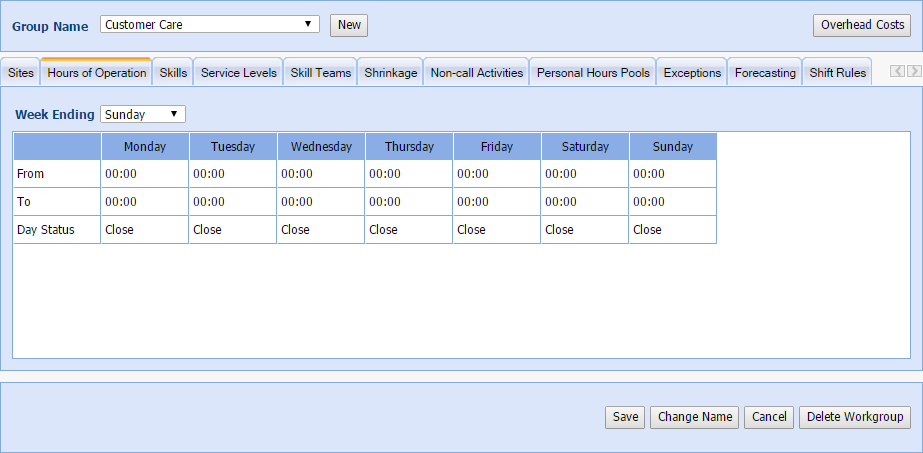Select Sunday's To time cell
The image size is (923, 453).
[672, 202]
